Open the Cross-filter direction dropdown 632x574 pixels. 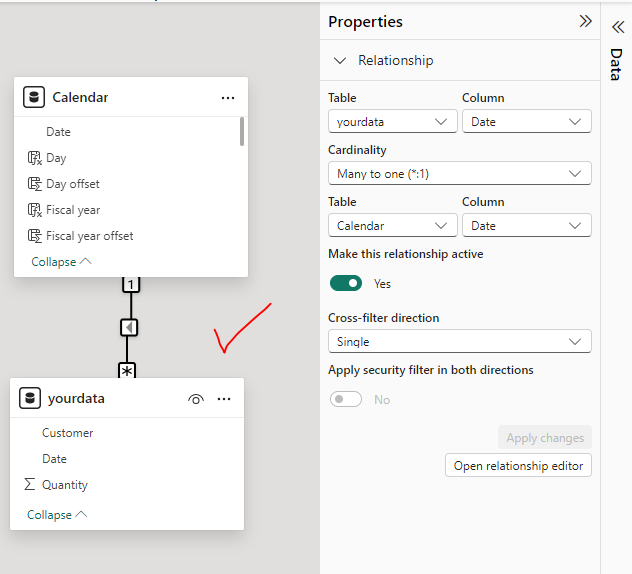(460, 341)
